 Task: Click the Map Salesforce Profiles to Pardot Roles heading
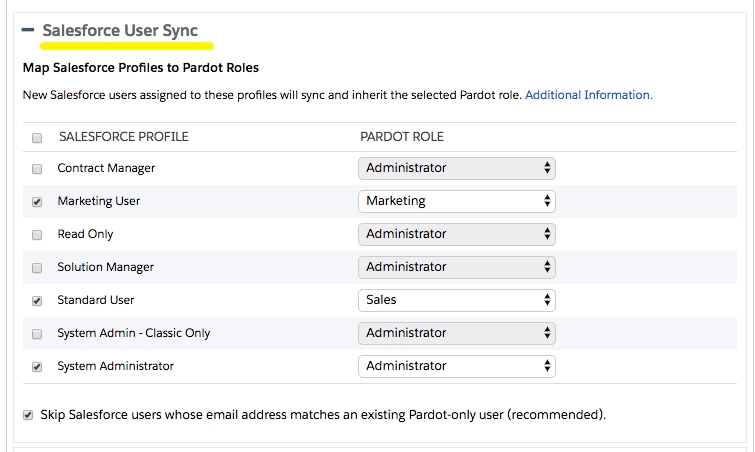pyautogui.click(x=141, y=68)
